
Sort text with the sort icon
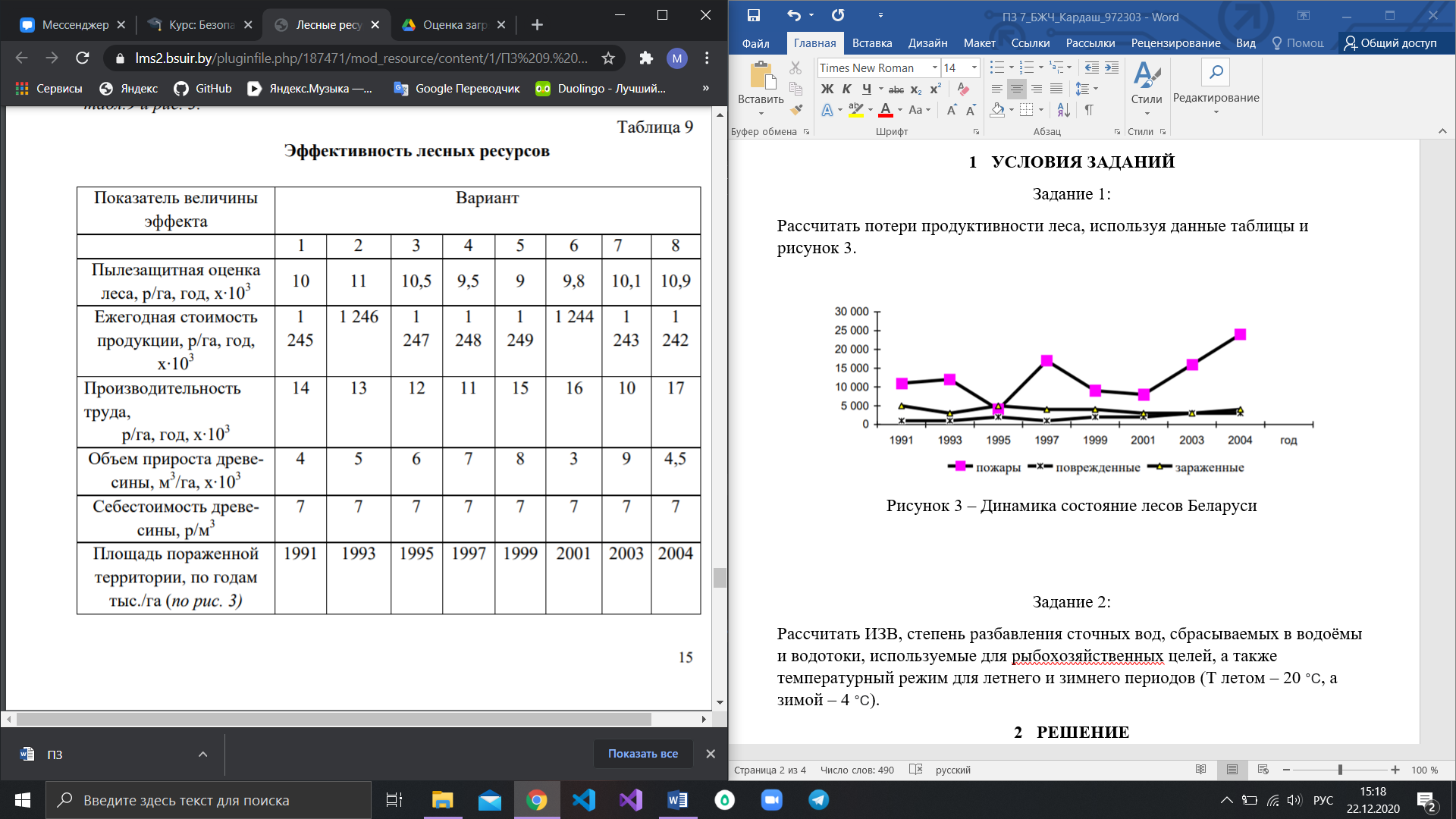(1064, 111)
